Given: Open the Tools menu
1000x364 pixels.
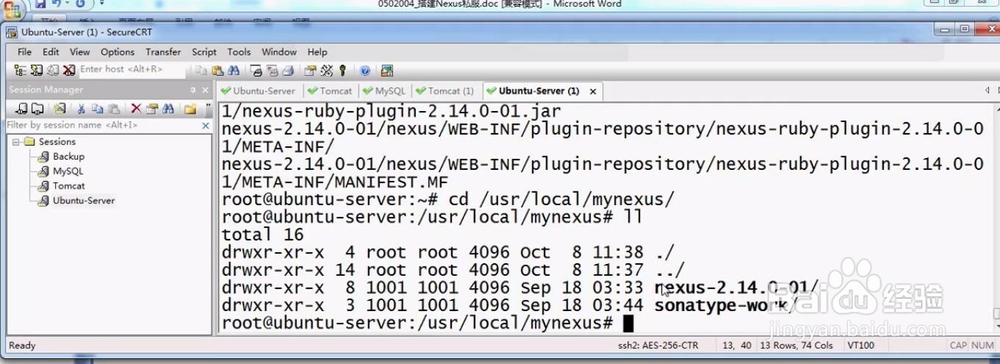Looking at the screenshot, I should click(239, 52).
